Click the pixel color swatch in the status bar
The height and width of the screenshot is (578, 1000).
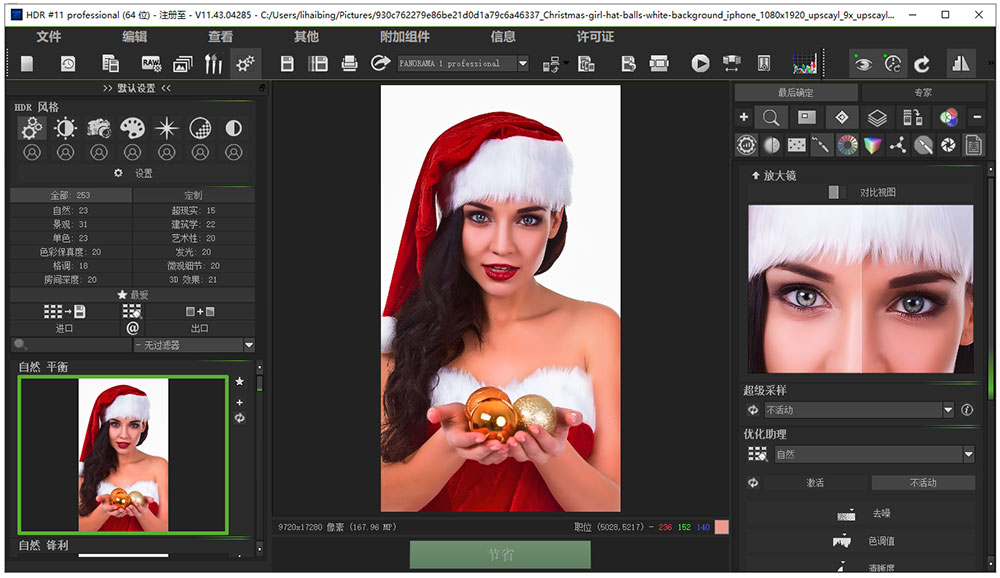(x=722, y=527)
